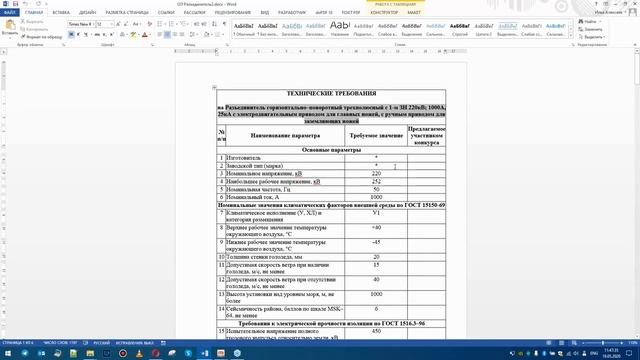Activate Format Painter (Формат по образцу)
This screenshot has height=360, width=640.
pyautogui.click(x=41, y=36)
